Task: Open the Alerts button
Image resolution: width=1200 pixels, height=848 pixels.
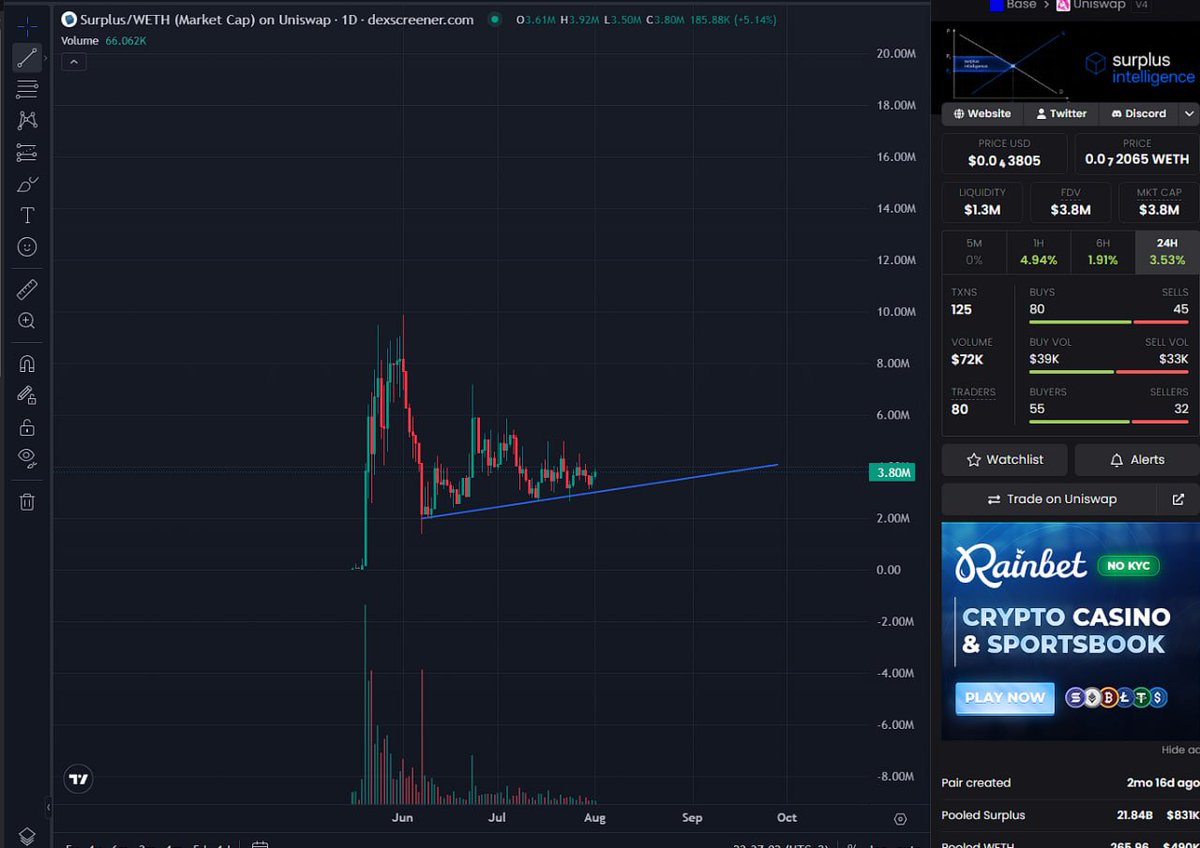Action: tap(1137, 460)
